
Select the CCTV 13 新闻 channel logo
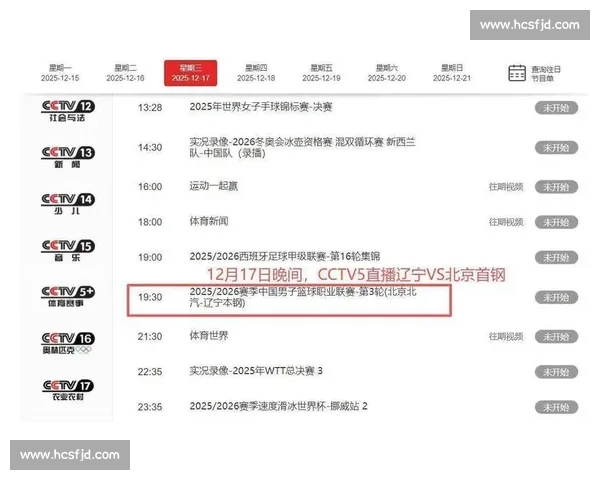(x=68, y=157)
